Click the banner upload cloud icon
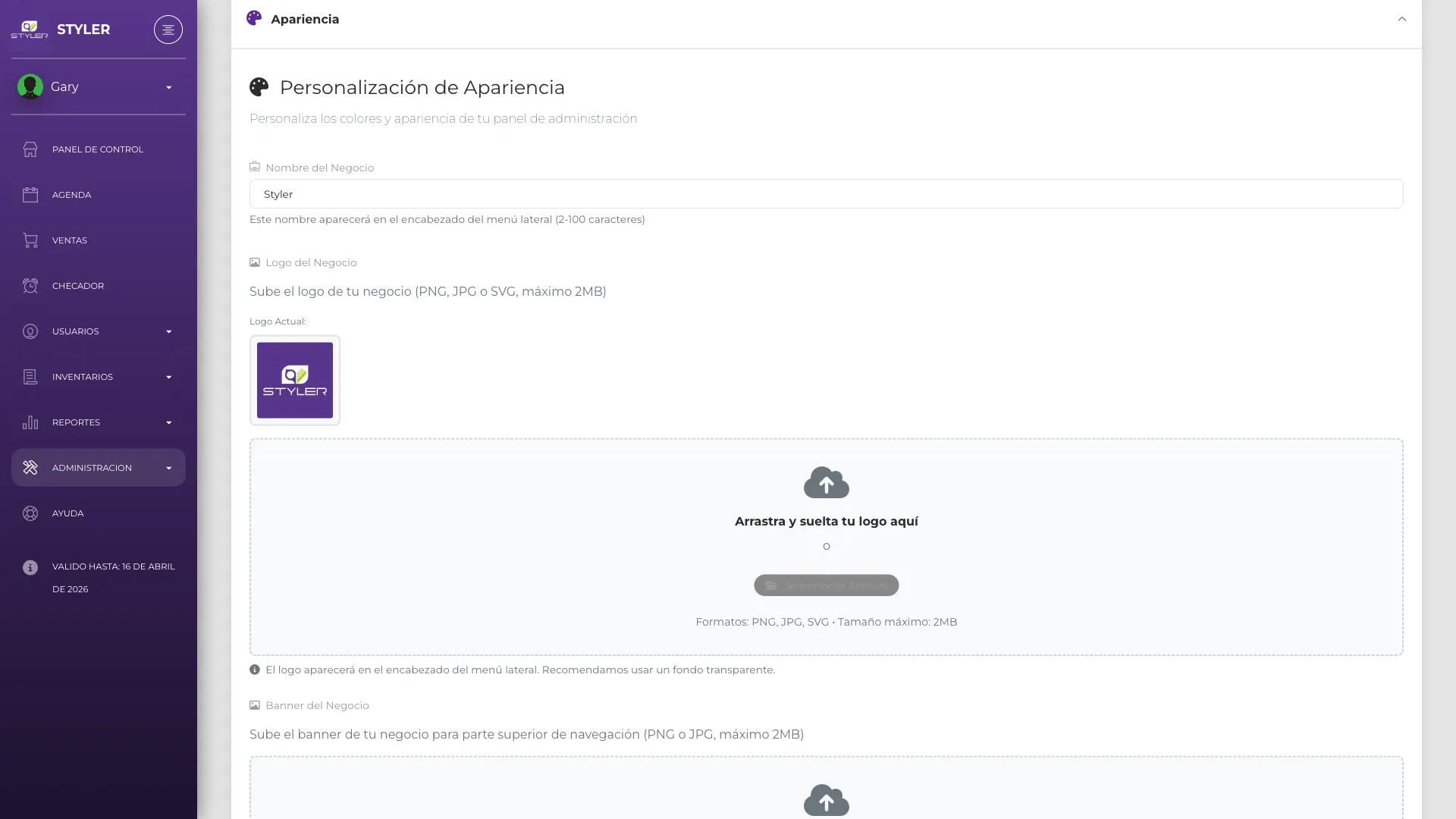 (827, 800)
